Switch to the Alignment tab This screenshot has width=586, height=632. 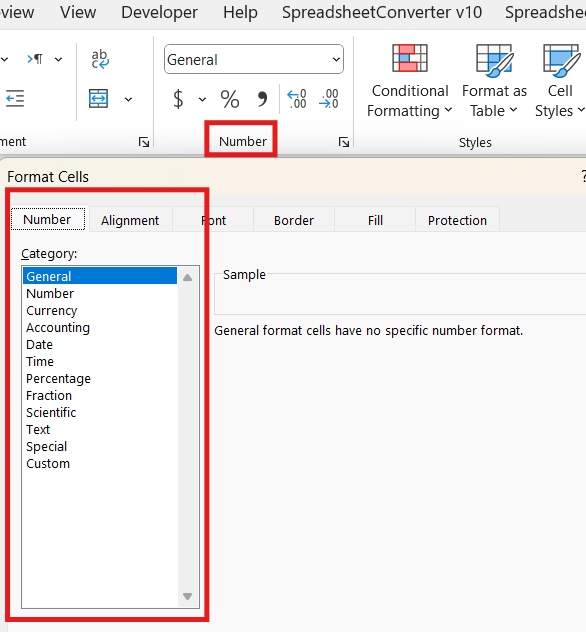coord(130,220)
